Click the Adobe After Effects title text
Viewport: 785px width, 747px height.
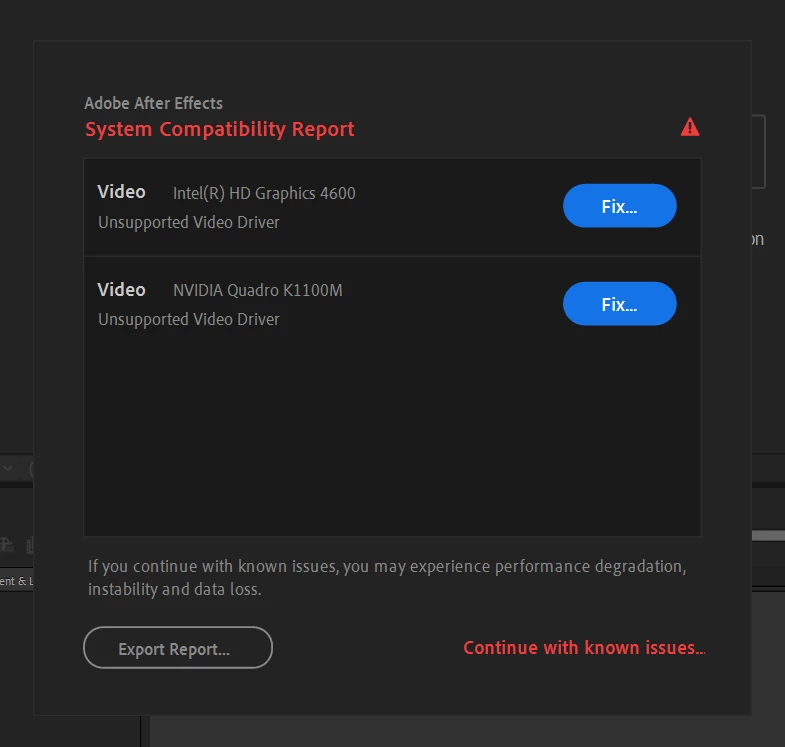153,103
